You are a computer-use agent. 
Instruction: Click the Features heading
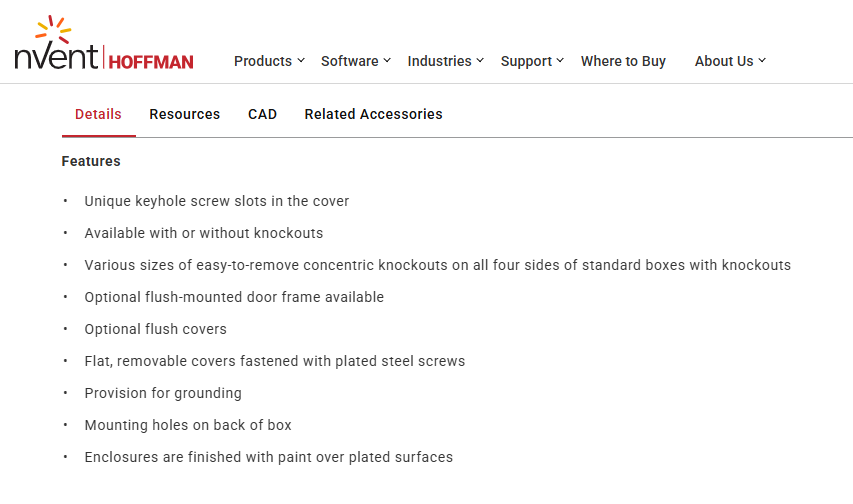click(91, 161)
